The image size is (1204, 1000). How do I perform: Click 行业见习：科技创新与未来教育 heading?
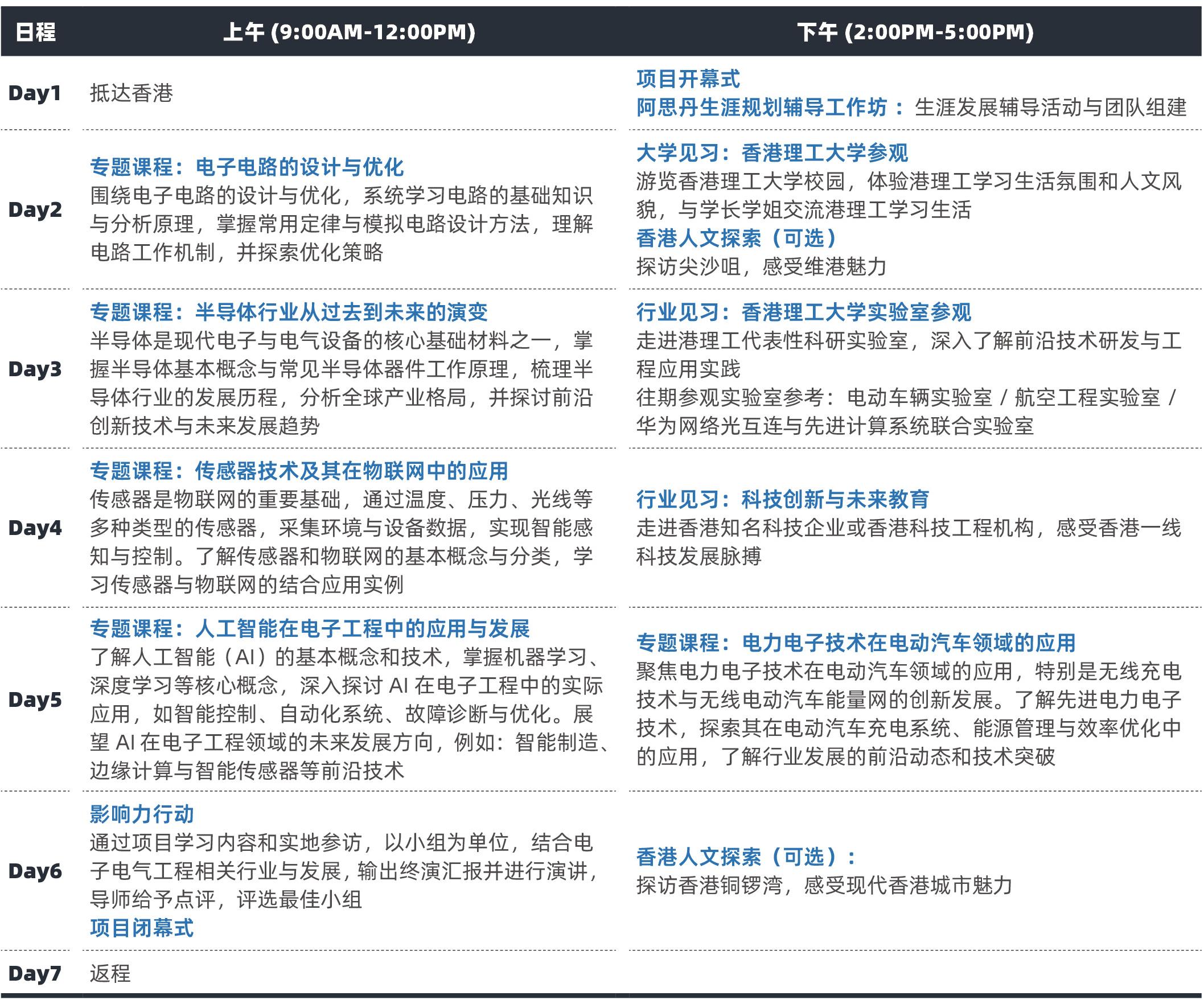[x=783, y=500]
